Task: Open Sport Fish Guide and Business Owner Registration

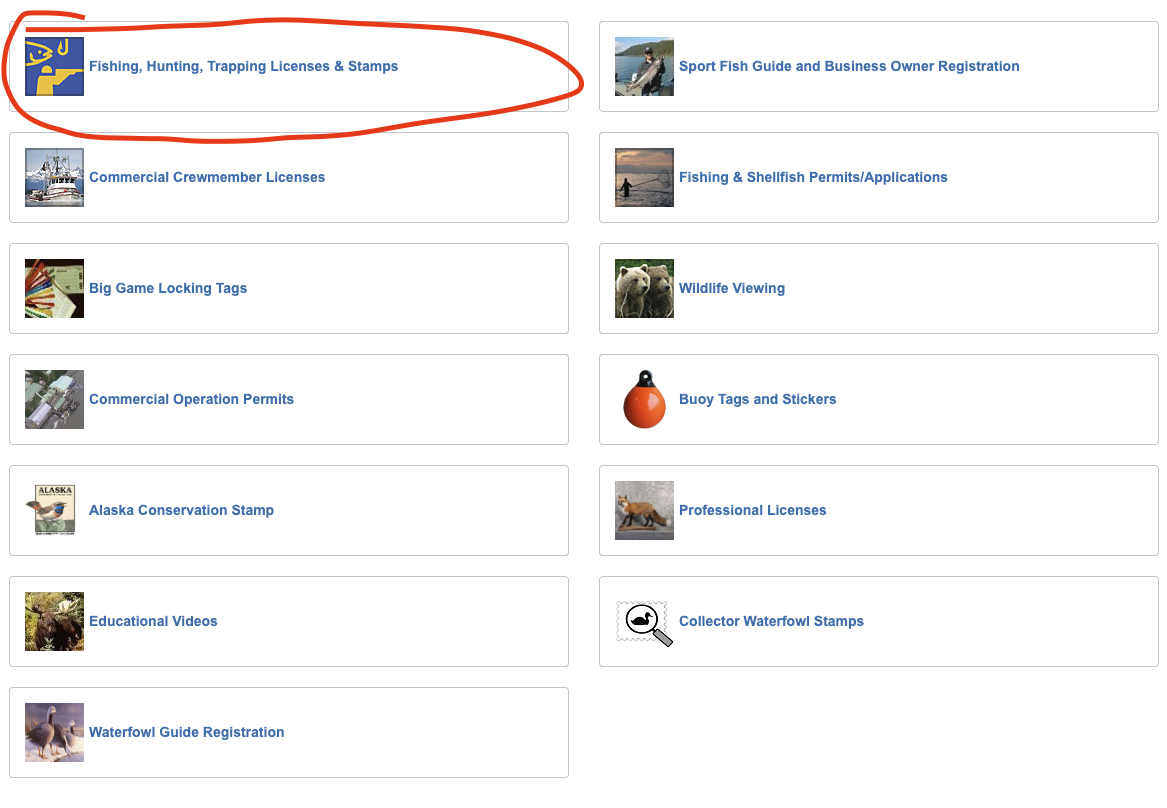Action: 849,67
